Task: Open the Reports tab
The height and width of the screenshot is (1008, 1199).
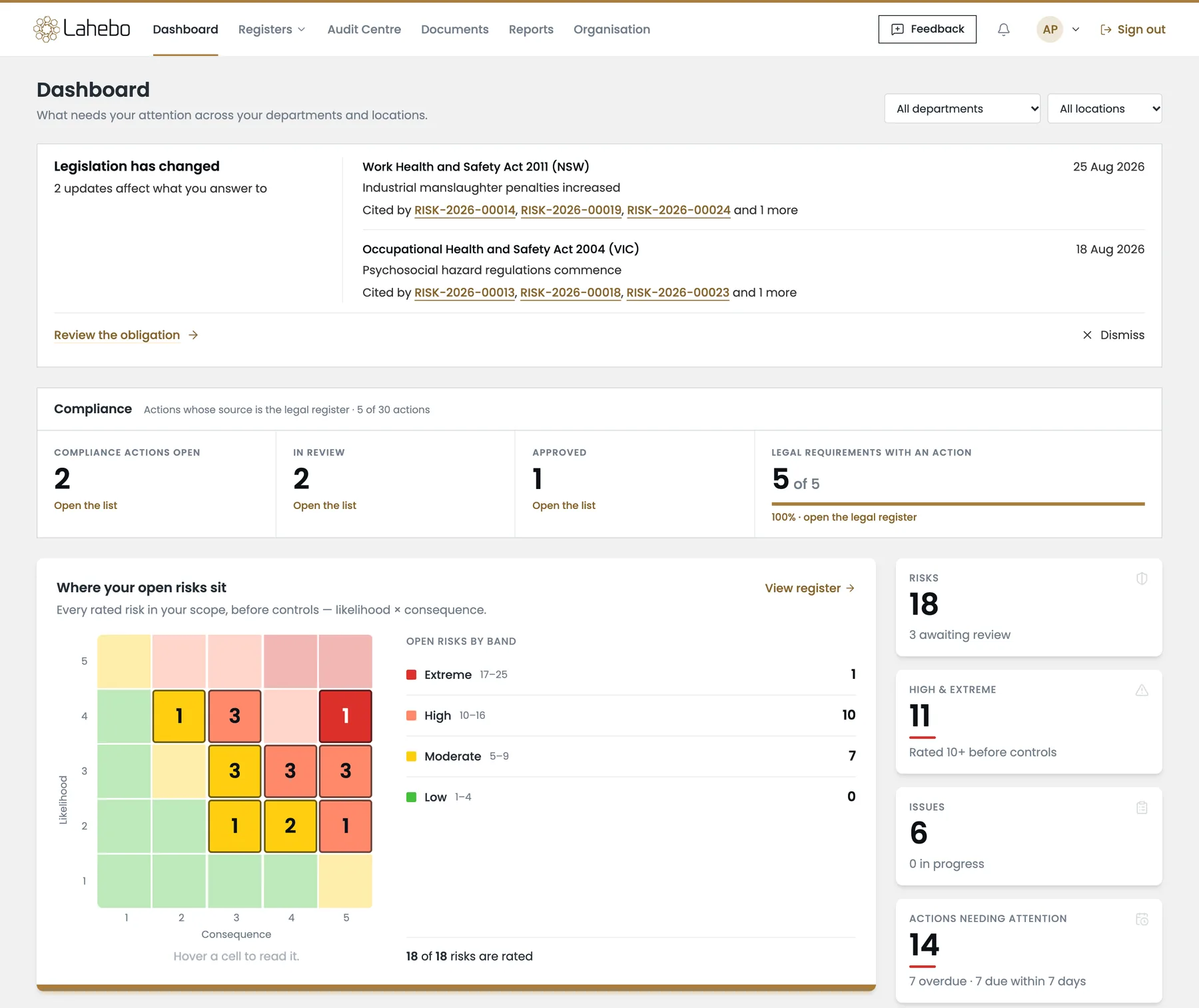Action: tap(531, 29)
